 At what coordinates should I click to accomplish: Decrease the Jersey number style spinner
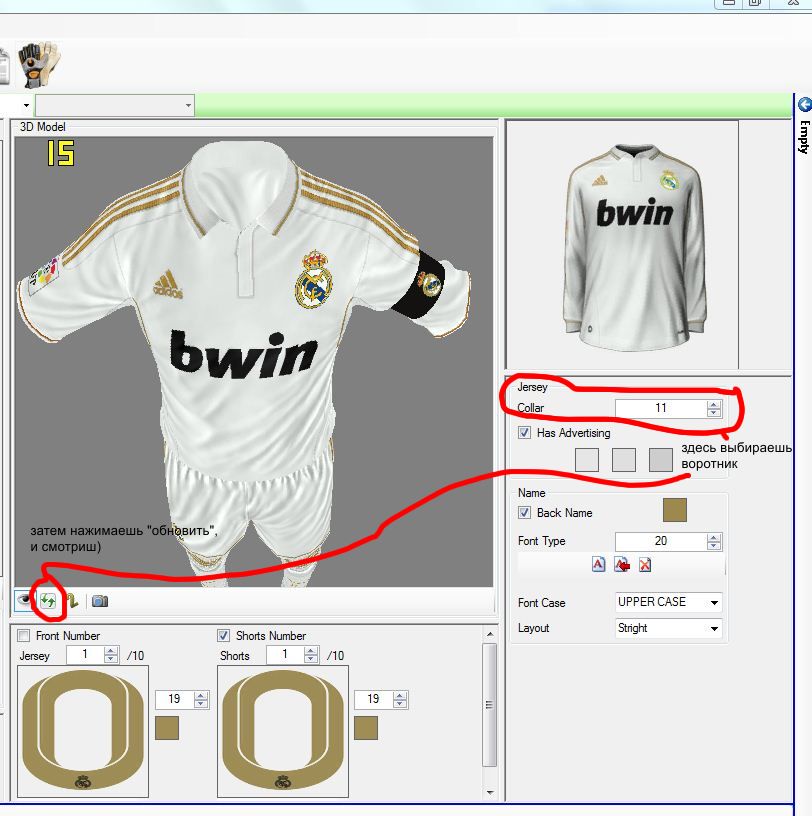(x=111, y=659)
